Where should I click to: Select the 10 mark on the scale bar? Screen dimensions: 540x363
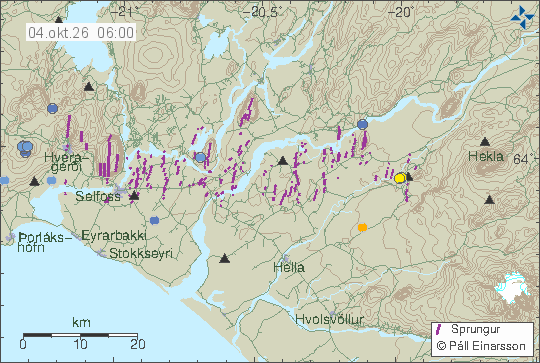80,344
